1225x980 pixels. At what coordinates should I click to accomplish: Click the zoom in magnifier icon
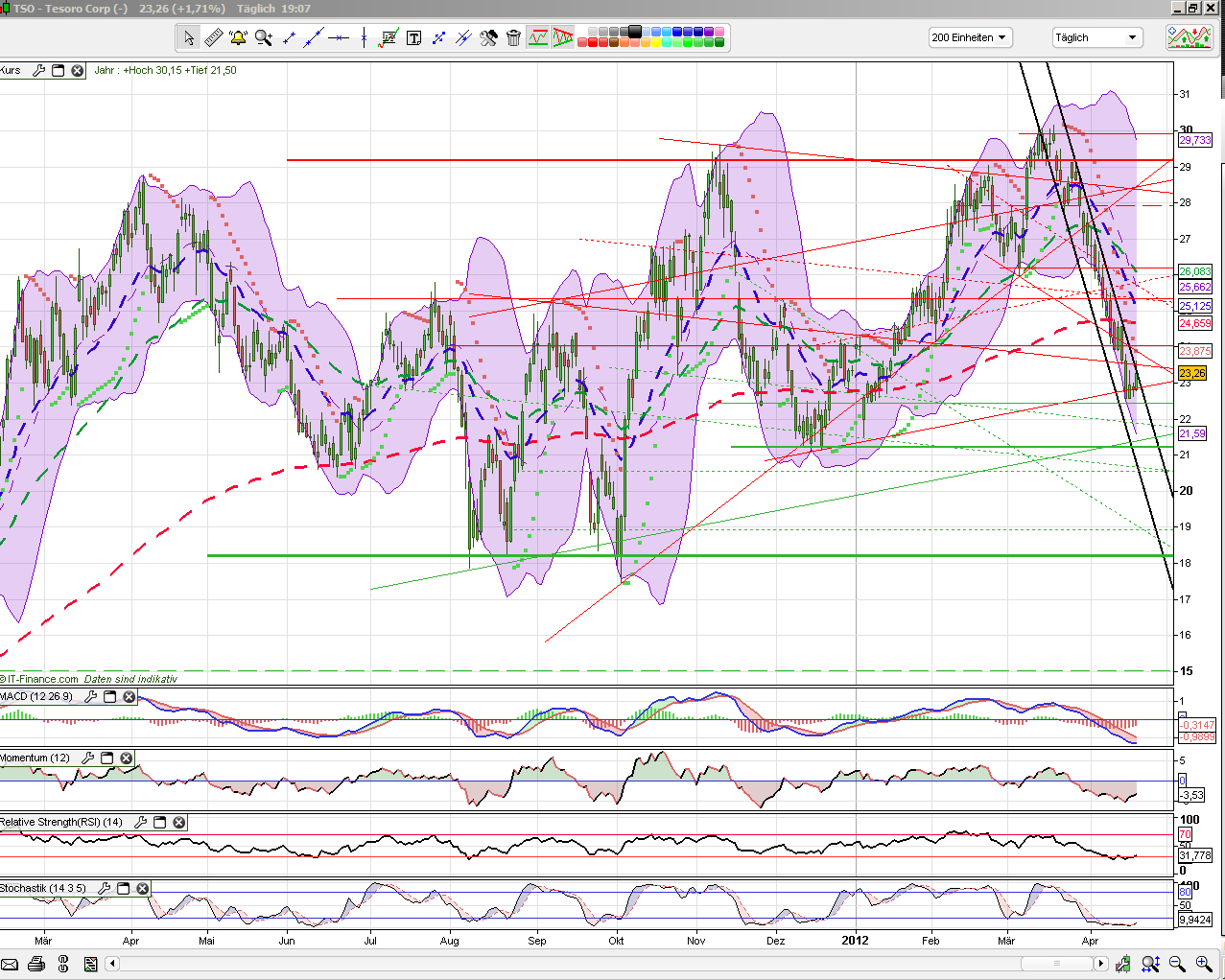coord(1204,964)
